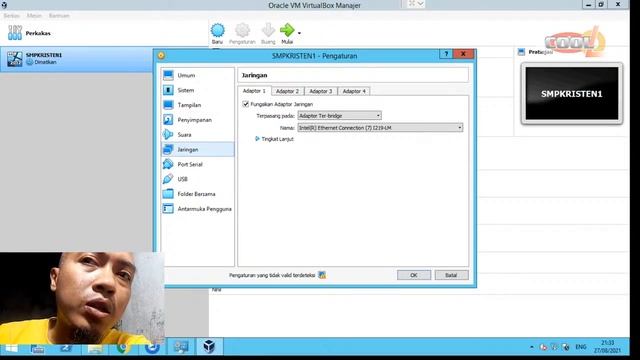Switch to the Adaptor 1 tab
Image resolution: width=640 pixels, height=360 pixels.
[x=254, y=91]
